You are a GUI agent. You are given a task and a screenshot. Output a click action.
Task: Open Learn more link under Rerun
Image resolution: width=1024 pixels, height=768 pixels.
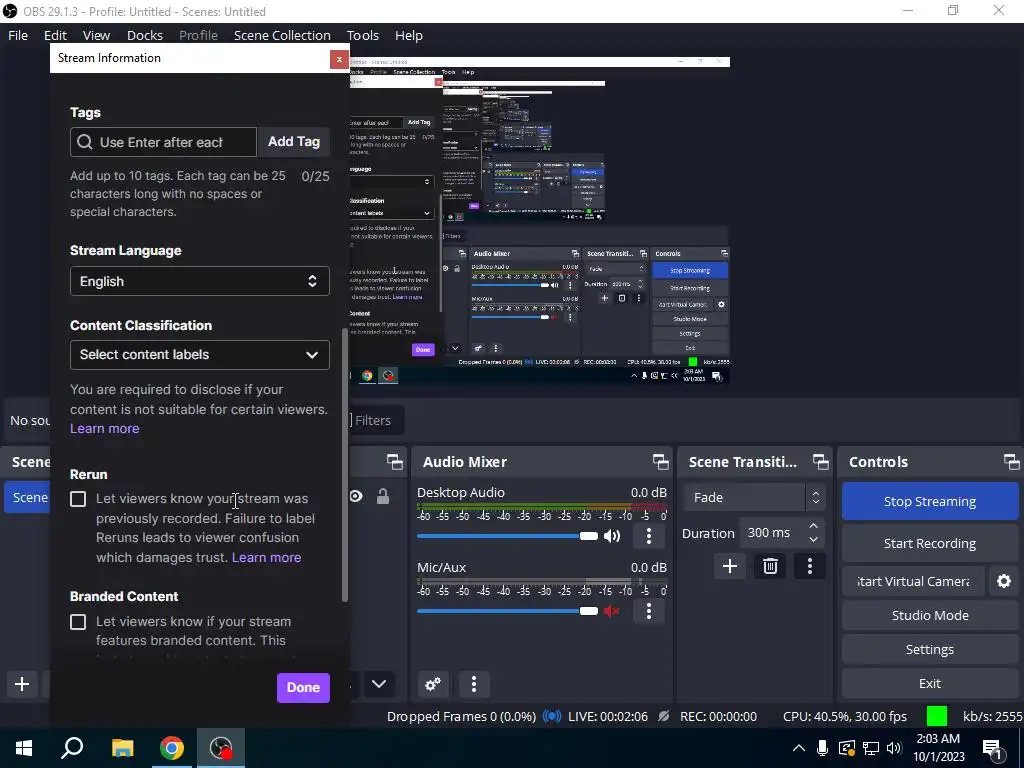point(266,557)
